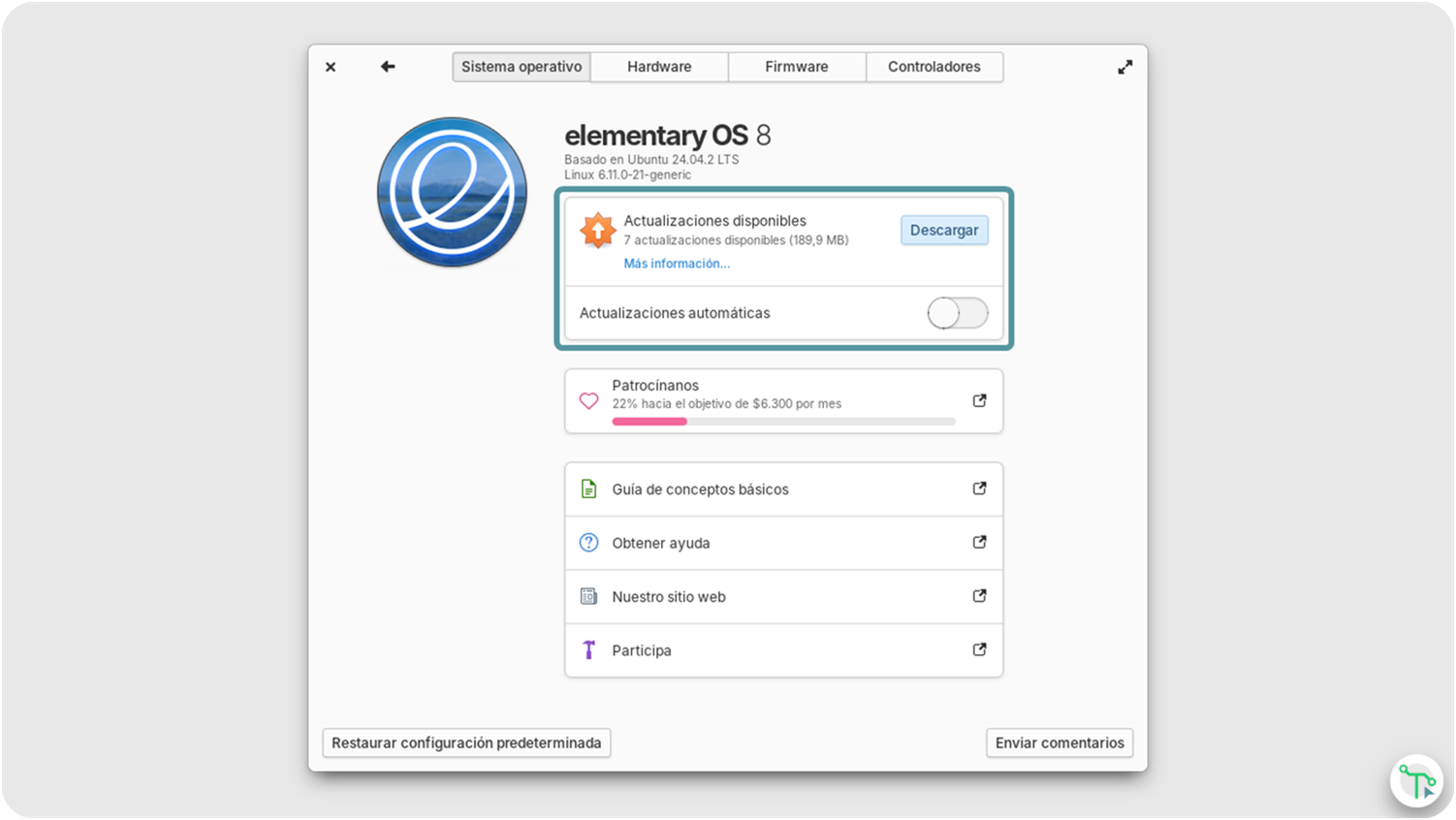The width and height of the screenshot is (1456, 820).
Task: Click the back arrow navigation icon
Action: [387, 66]
